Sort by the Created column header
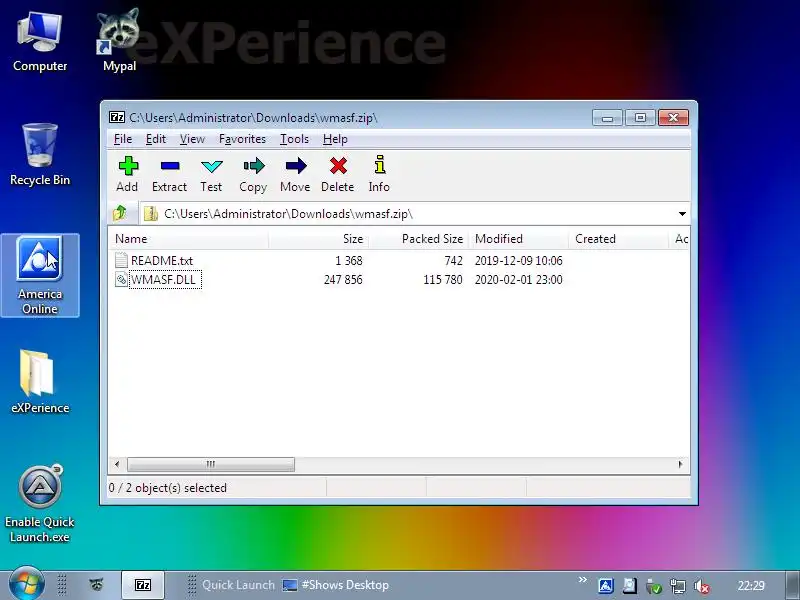800x600 pixels. pos(618,239)
